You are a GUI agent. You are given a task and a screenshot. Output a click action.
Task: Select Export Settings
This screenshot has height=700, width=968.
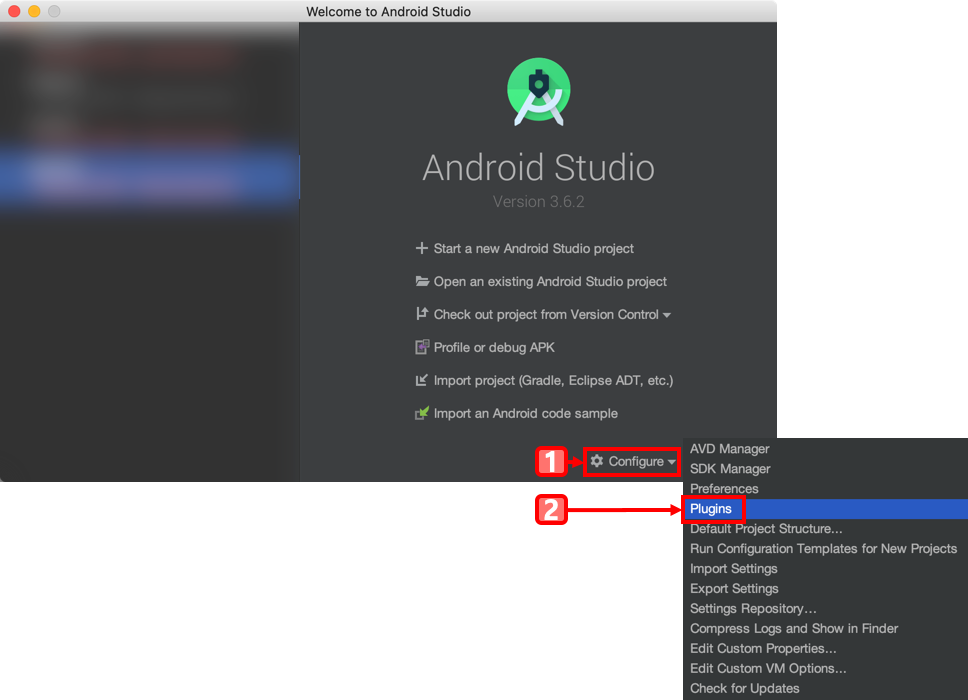coord(825,588)
